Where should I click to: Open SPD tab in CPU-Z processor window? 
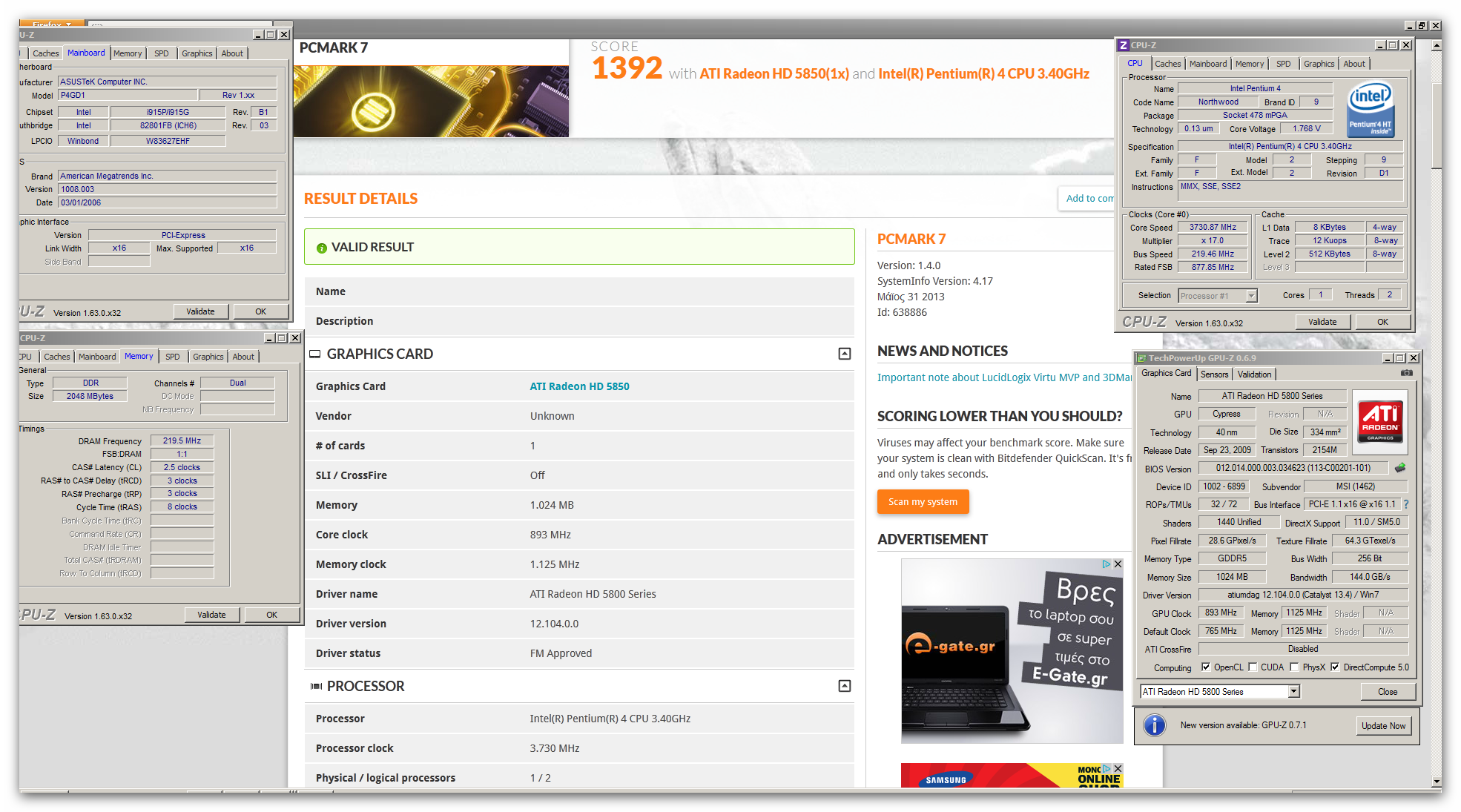click(1284, 64)
